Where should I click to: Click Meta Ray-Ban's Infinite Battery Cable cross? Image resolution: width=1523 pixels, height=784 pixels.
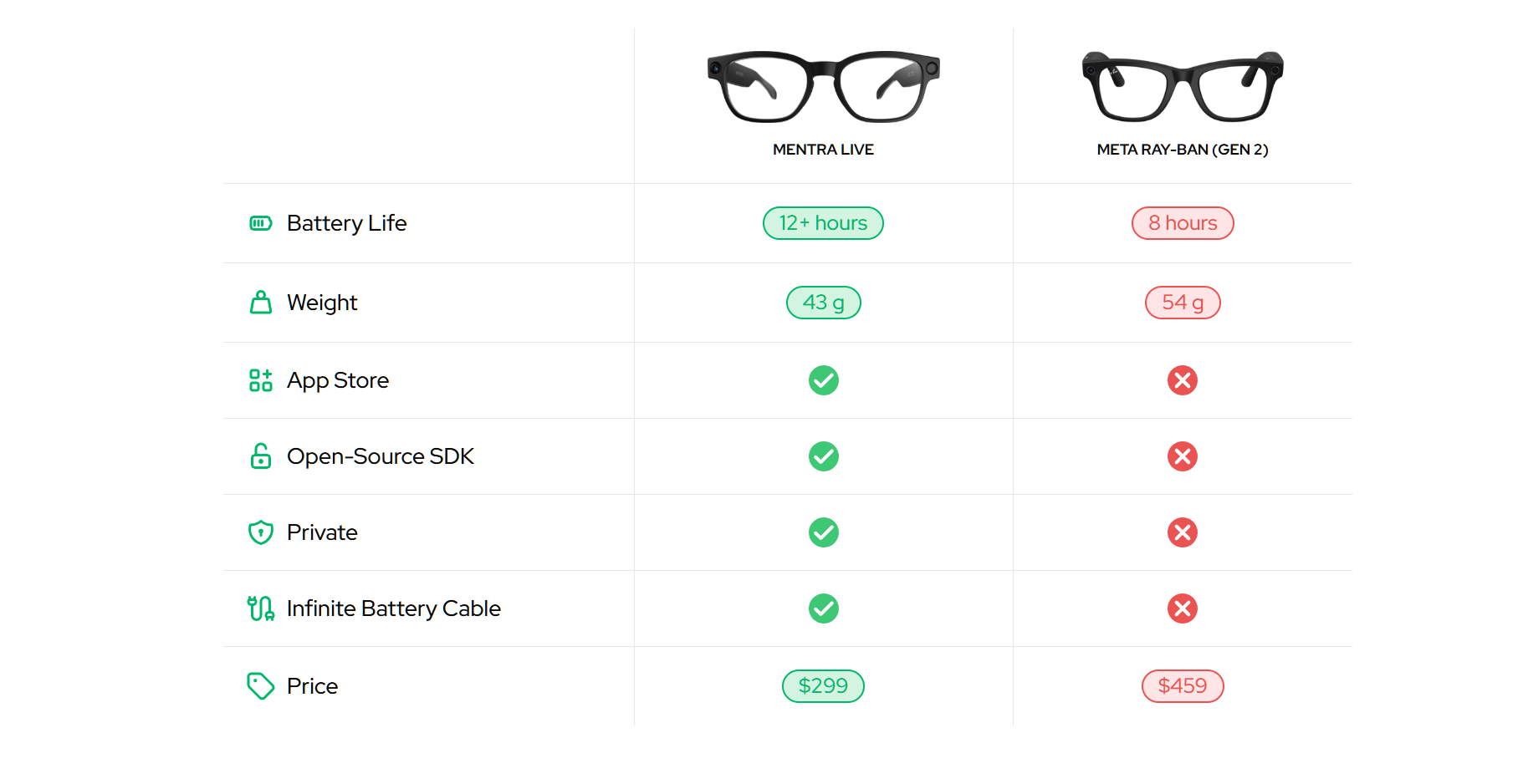pos(1183,608)
